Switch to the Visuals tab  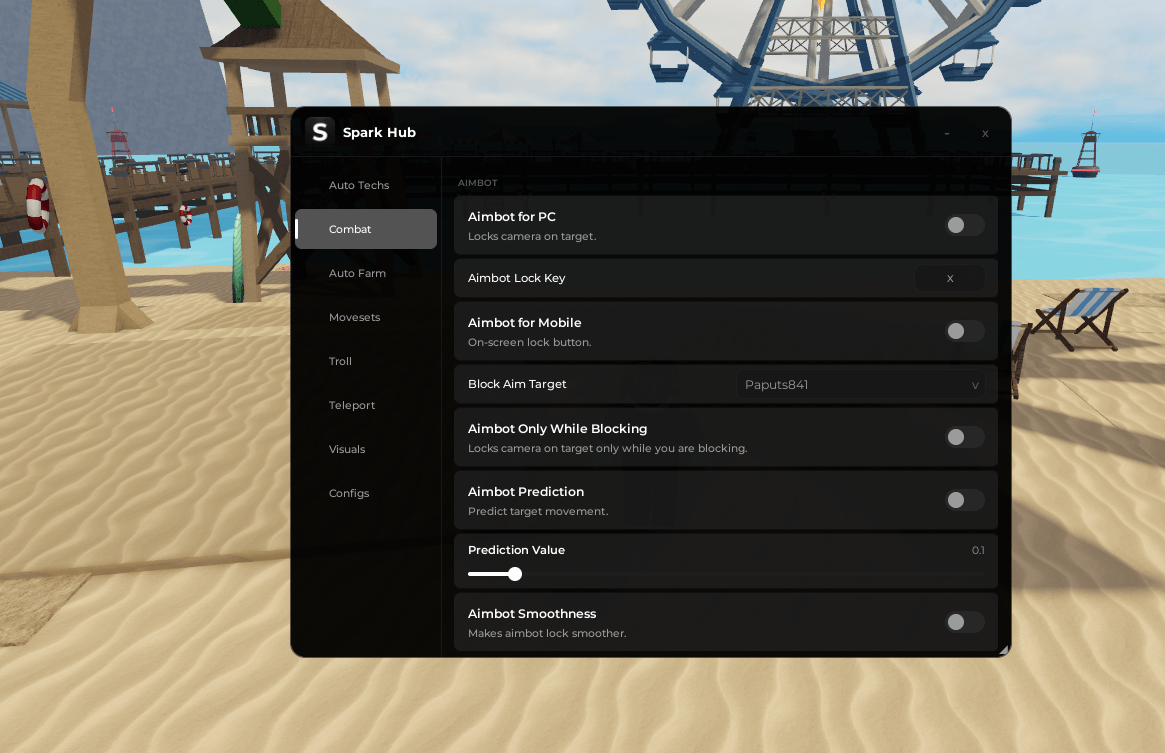tap(366, 449)
